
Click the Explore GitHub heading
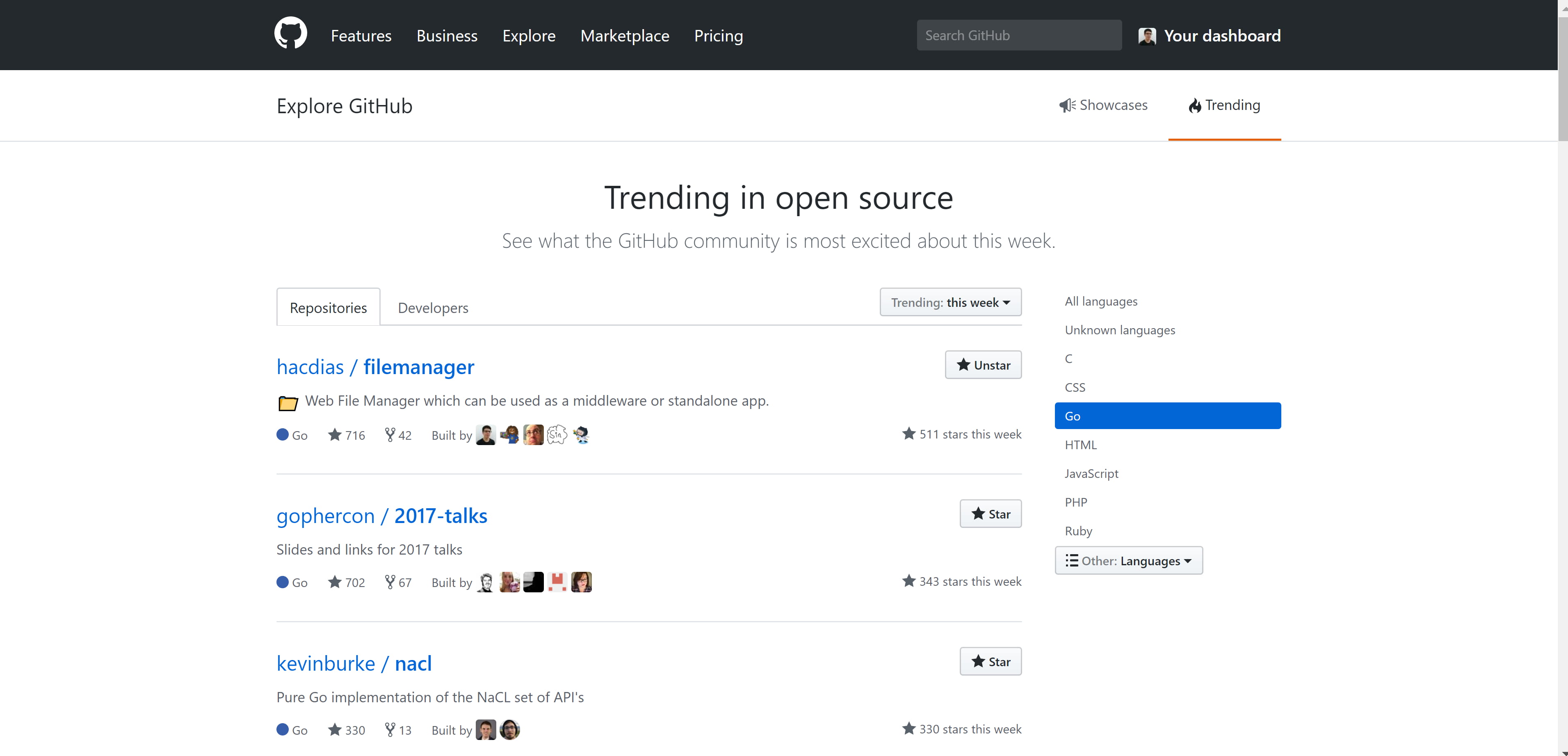click(344, 106)
